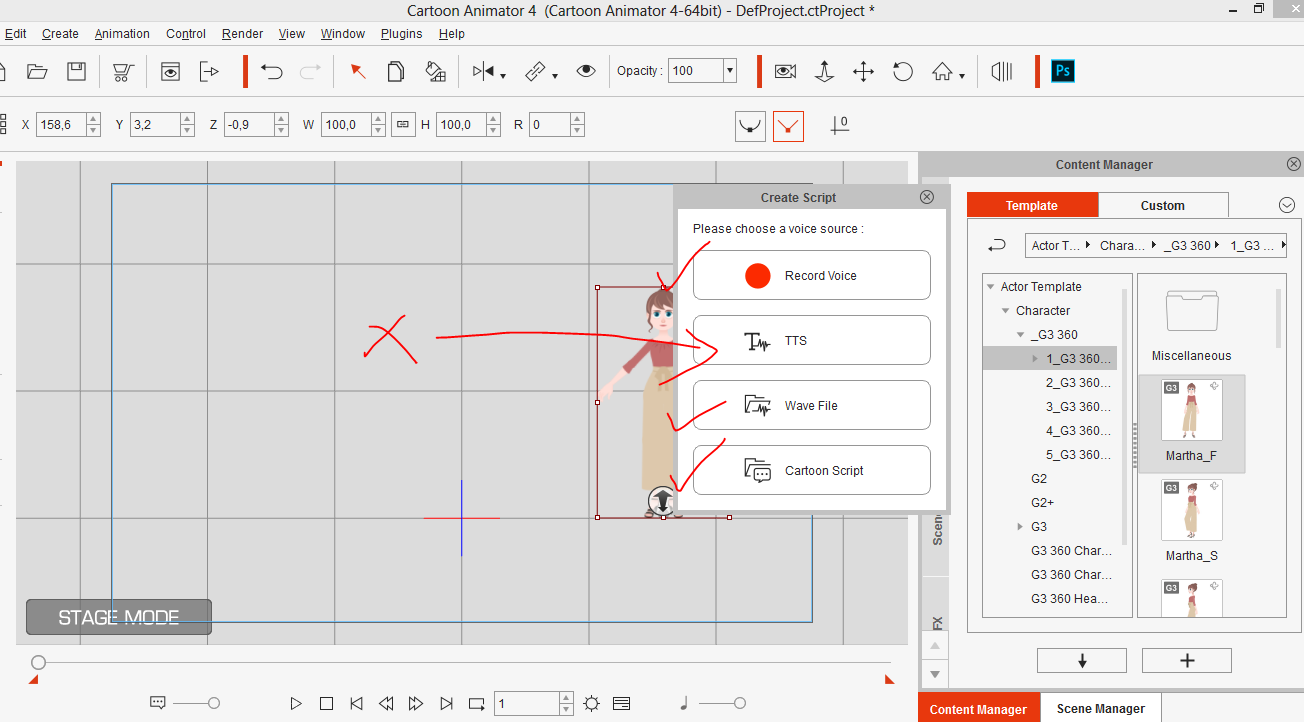The width and height of the screenshot is (1304, 722).
Task: Open the link tool dropdown arrow
Action: pos(554,75)
